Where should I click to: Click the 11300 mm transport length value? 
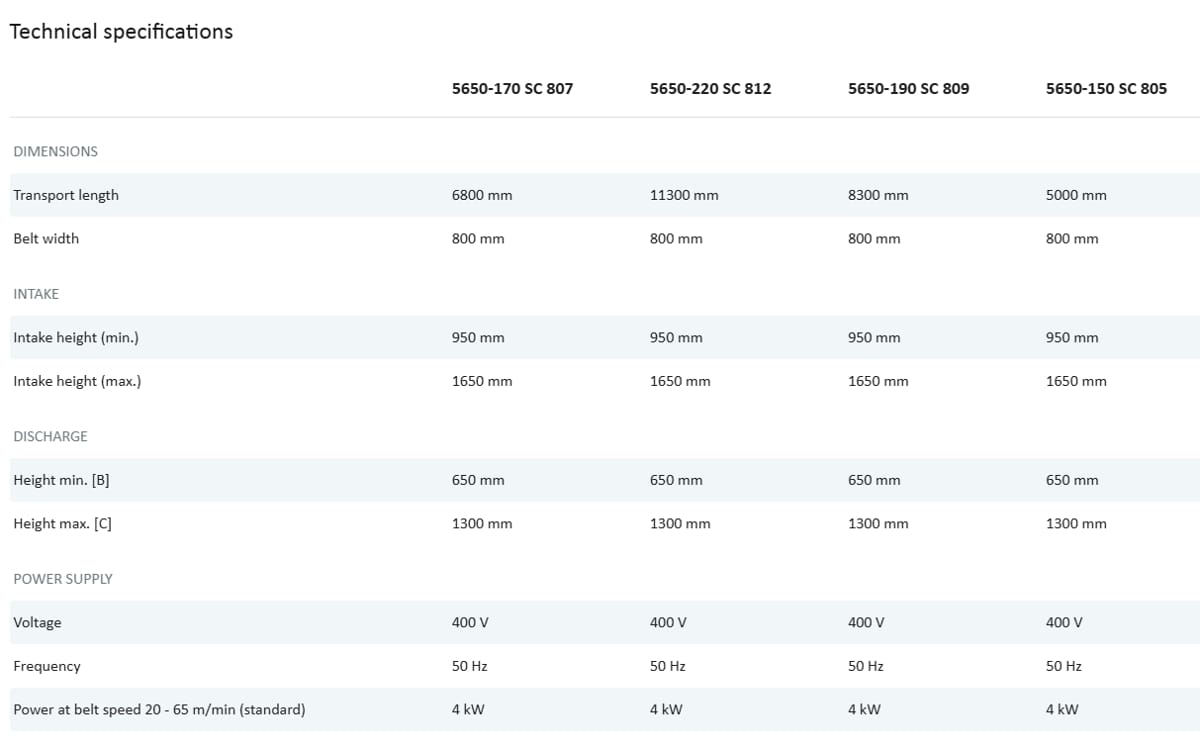(684, 195)
